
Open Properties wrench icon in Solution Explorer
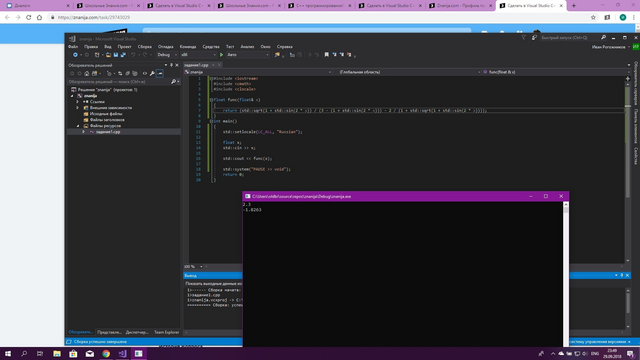(x=152, y=73)
